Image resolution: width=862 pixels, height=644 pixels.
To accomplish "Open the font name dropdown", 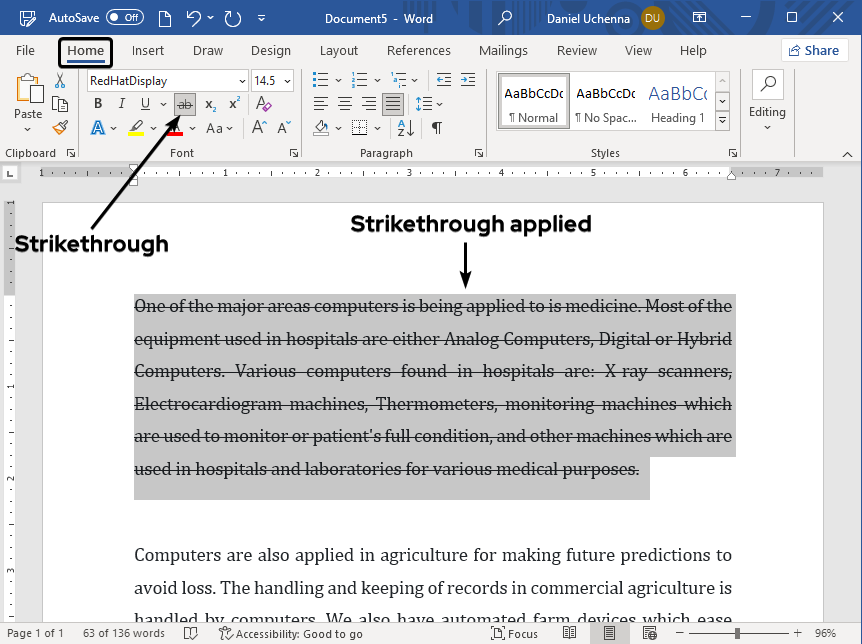I will coord(241,81).
